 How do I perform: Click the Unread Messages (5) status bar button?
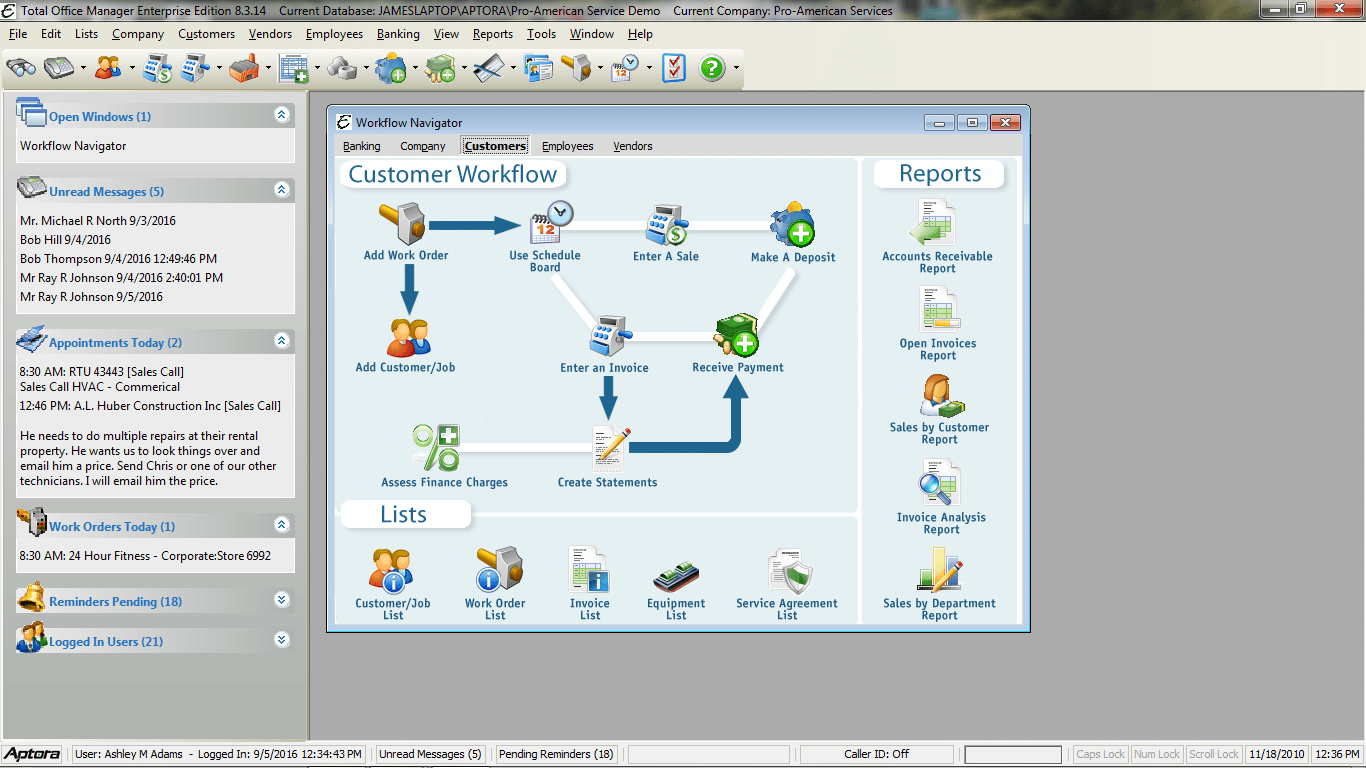pos(430,754)
